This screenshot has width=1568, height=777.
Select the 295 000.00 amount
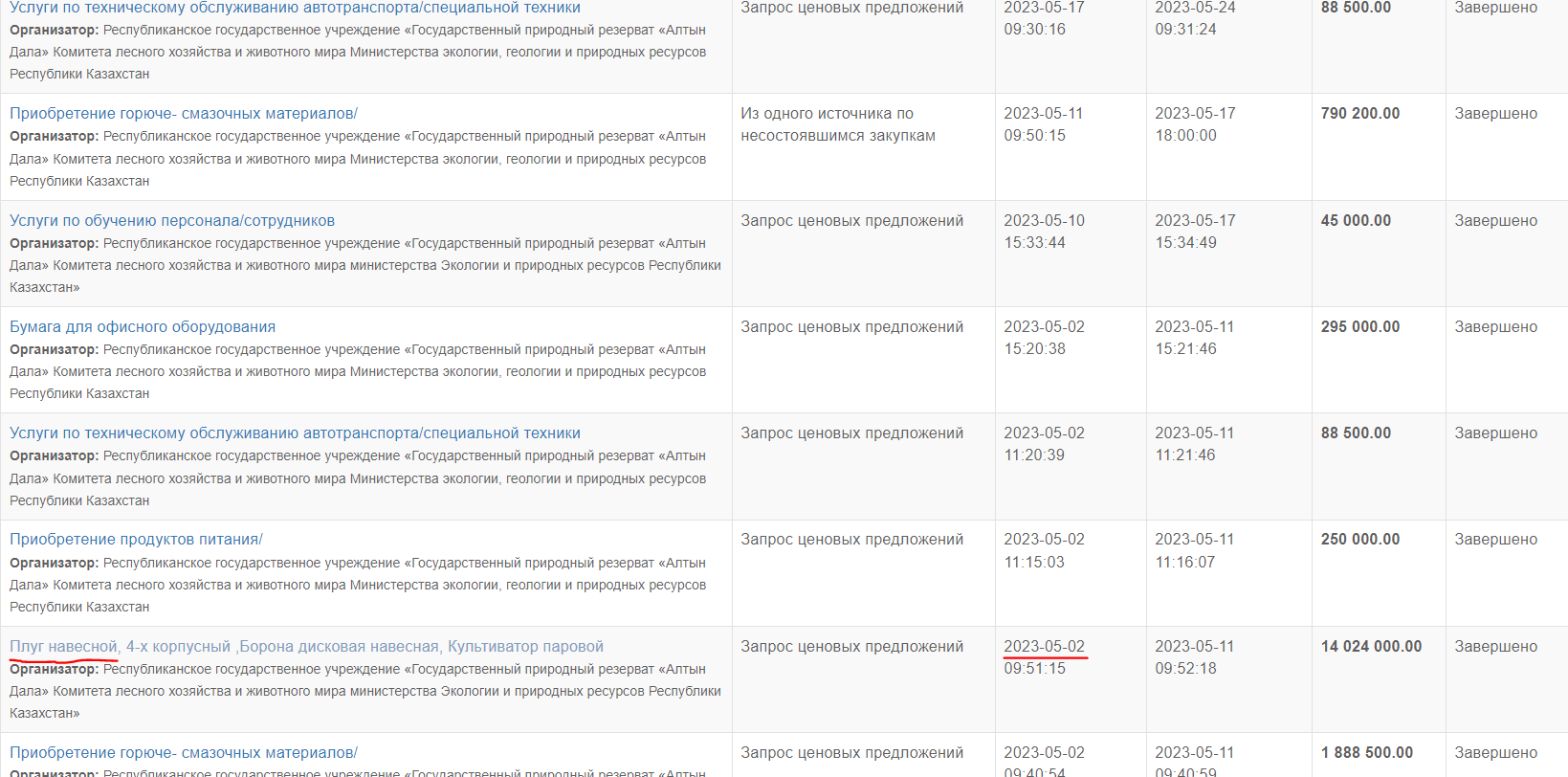click(1359, 327)
